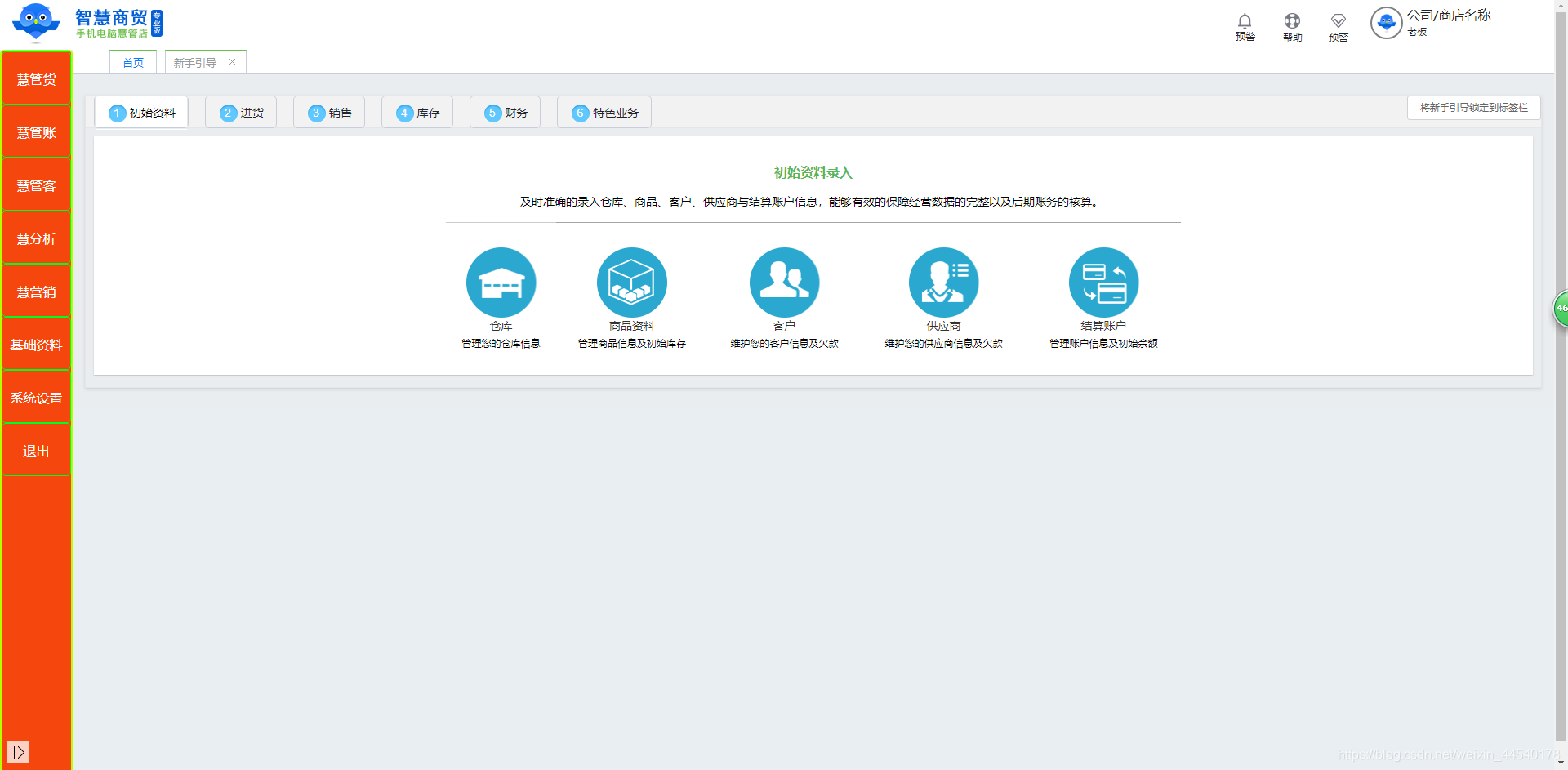Open 慧管货 in the sidebar
Image resolution: width=1568 pixels, height=770 pixels.
pos(37,79)
